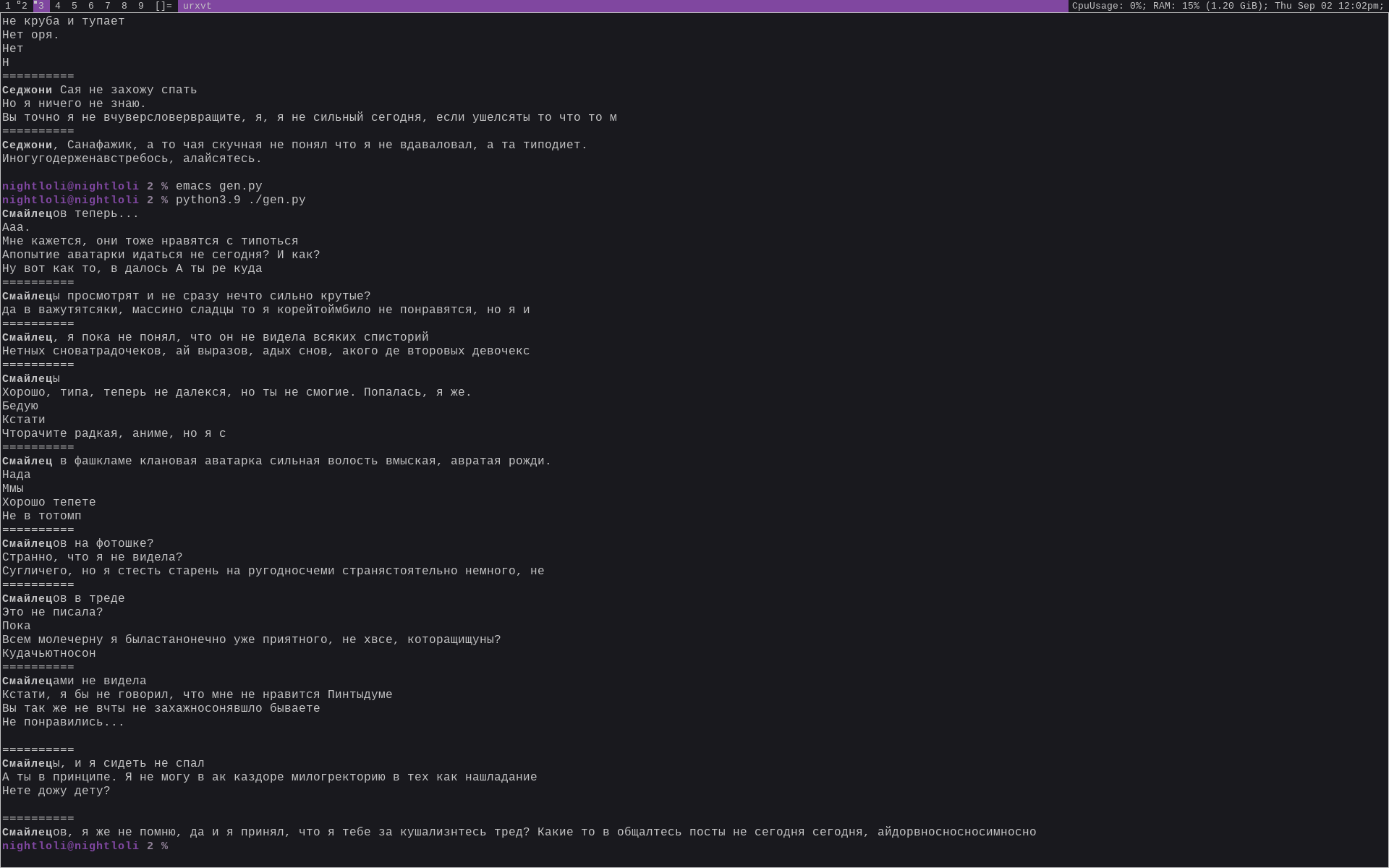The width and height of the screenshot is (1389, 868).
Task: Click the 'python3.9 ./gen.py' command text
Action: 240,200
